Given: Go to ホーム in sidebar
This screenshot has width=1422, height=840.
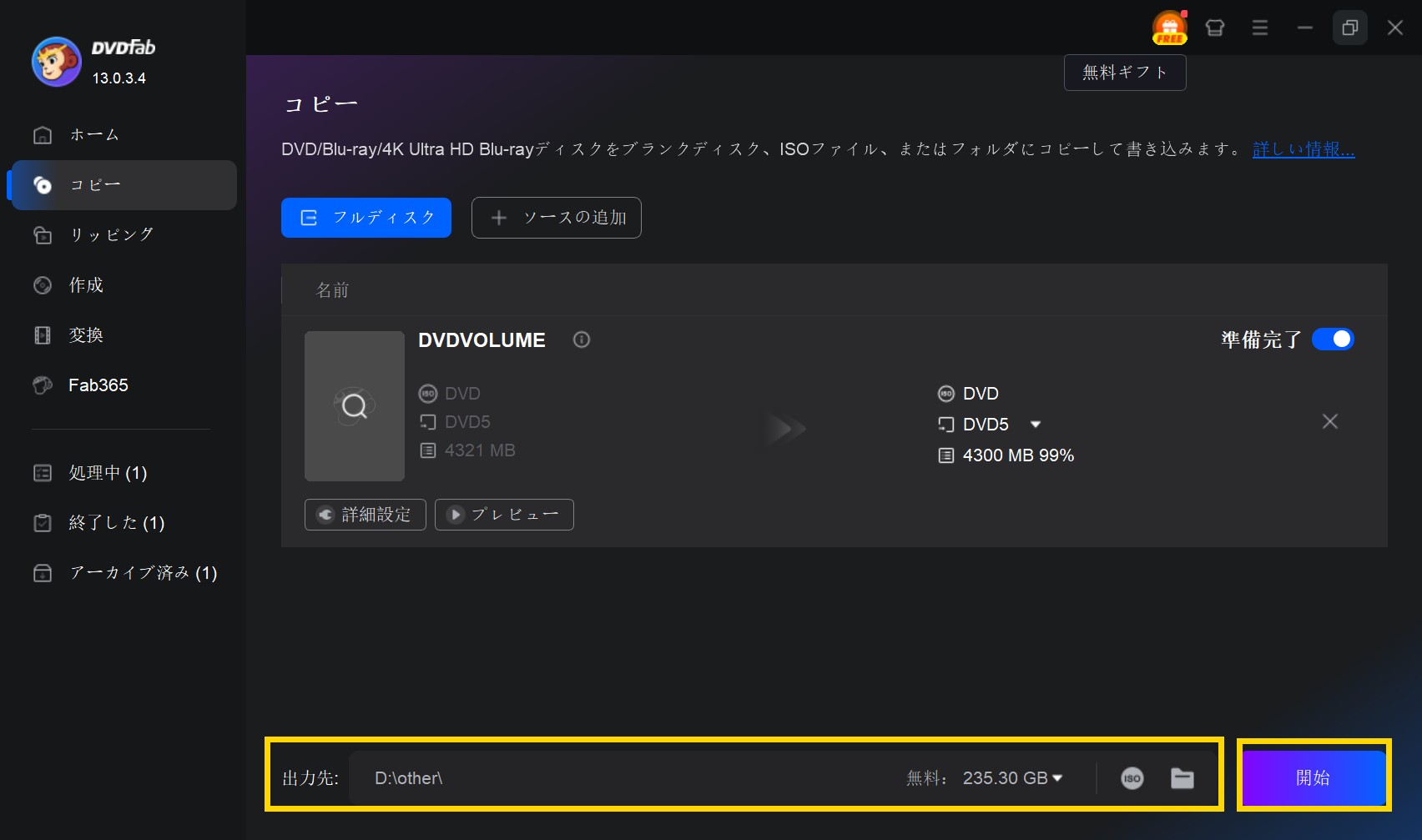Looking at the screenshot, I should point(124,134).
